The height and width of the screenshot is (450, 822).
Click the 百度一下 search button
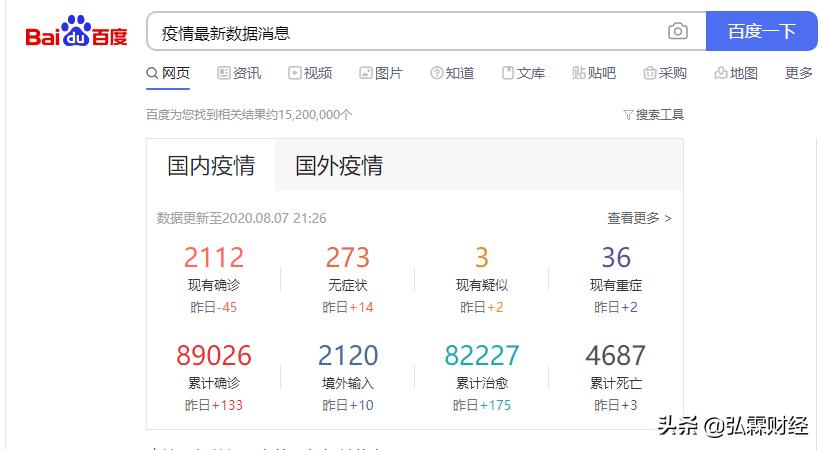pyautogui.click(x=761, y=31)
